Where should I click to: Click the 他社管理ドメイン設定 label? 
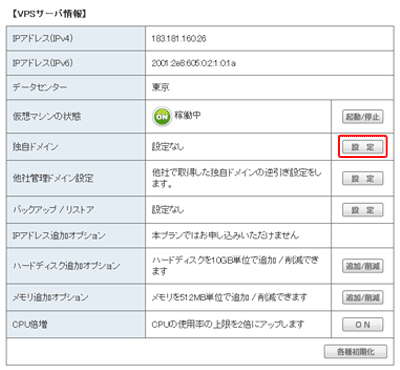(x=53, y=178)
